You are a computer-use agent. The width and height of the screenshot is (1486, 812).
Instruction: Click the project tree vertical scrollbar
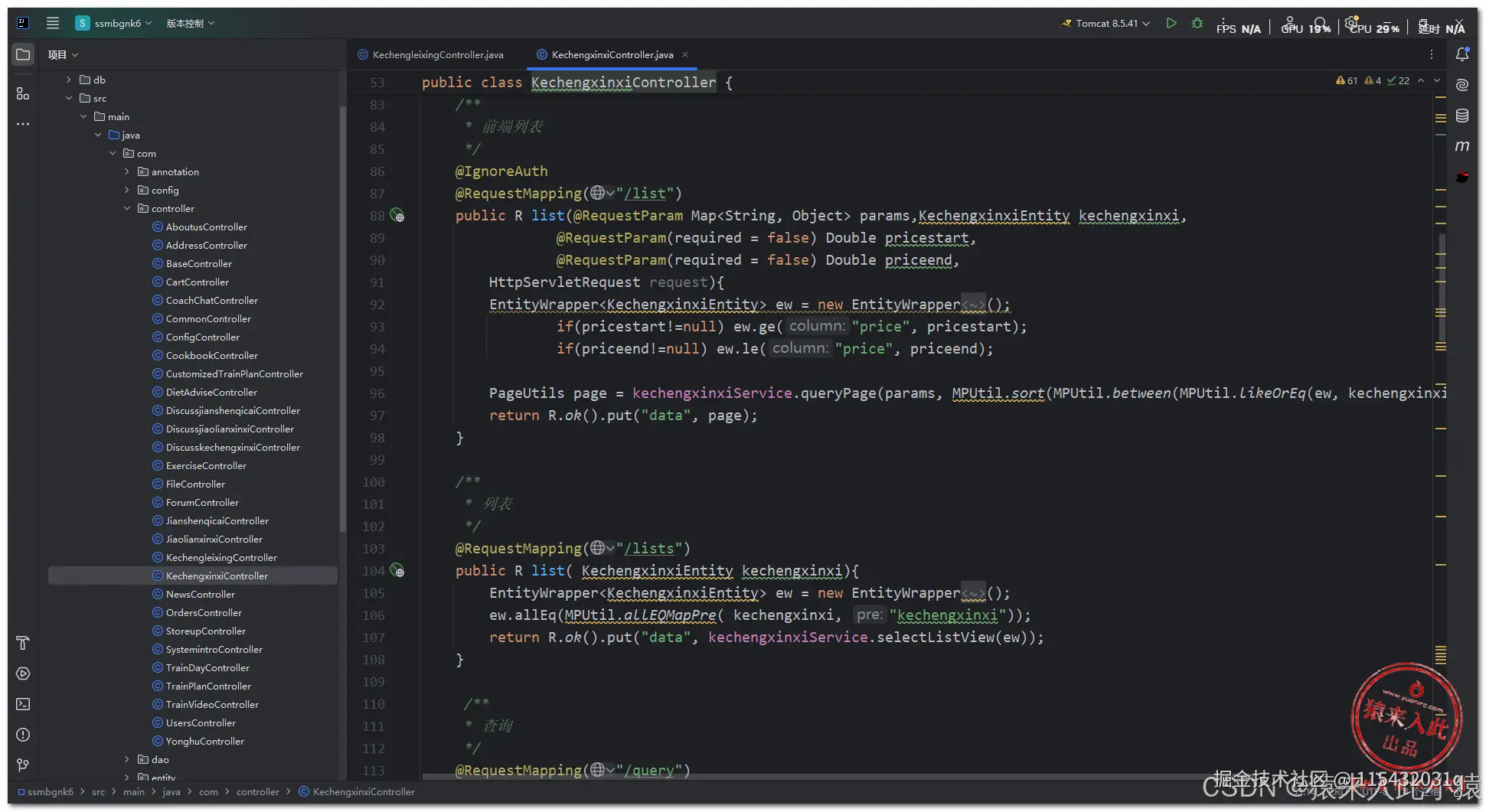point(342,318)
